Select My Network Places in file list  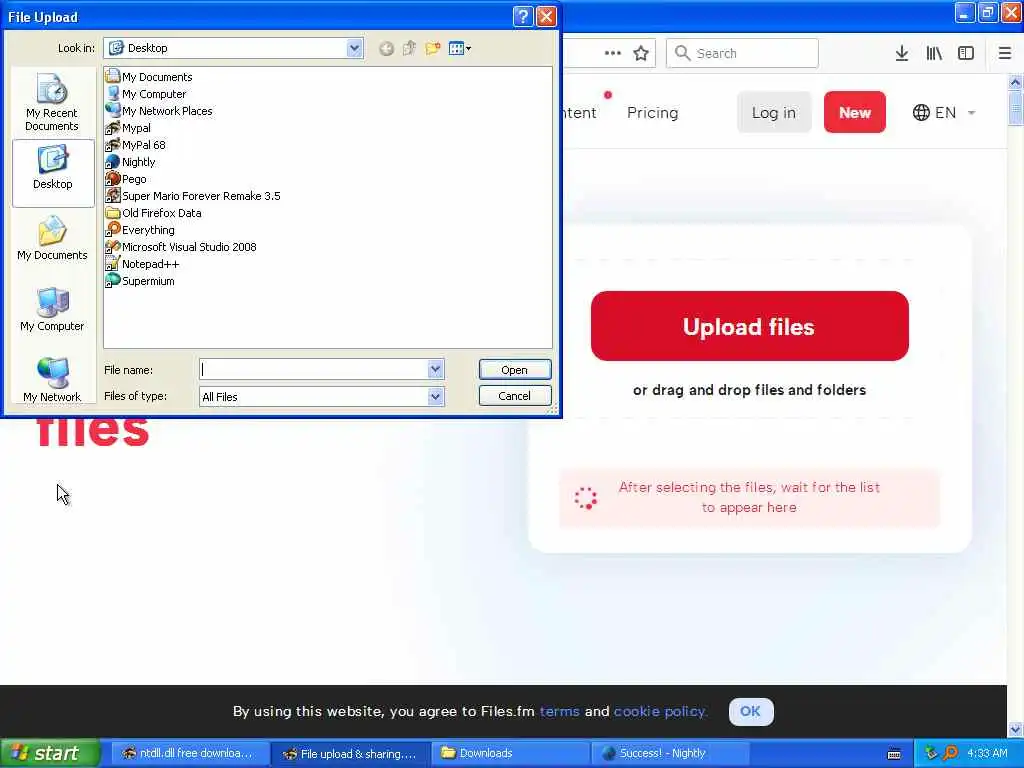coord(159,111)
